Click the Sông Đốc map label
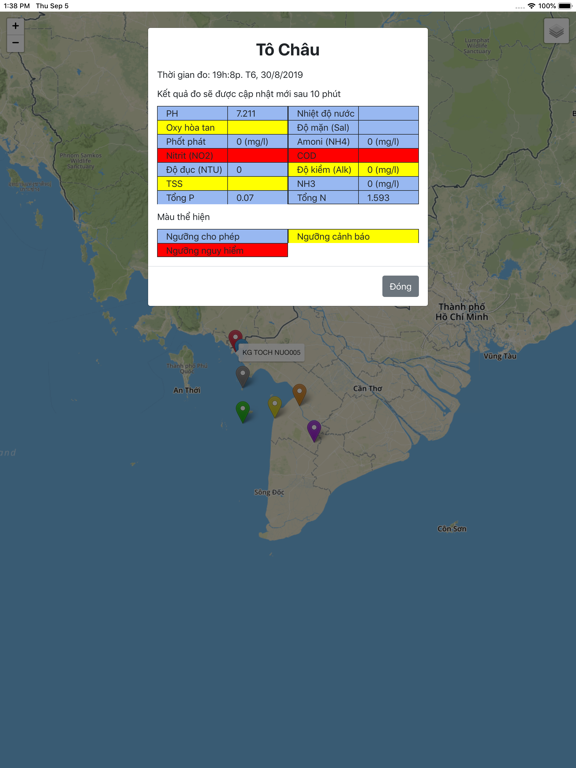Screen dimensions: 576x768 tap(269, 492)
